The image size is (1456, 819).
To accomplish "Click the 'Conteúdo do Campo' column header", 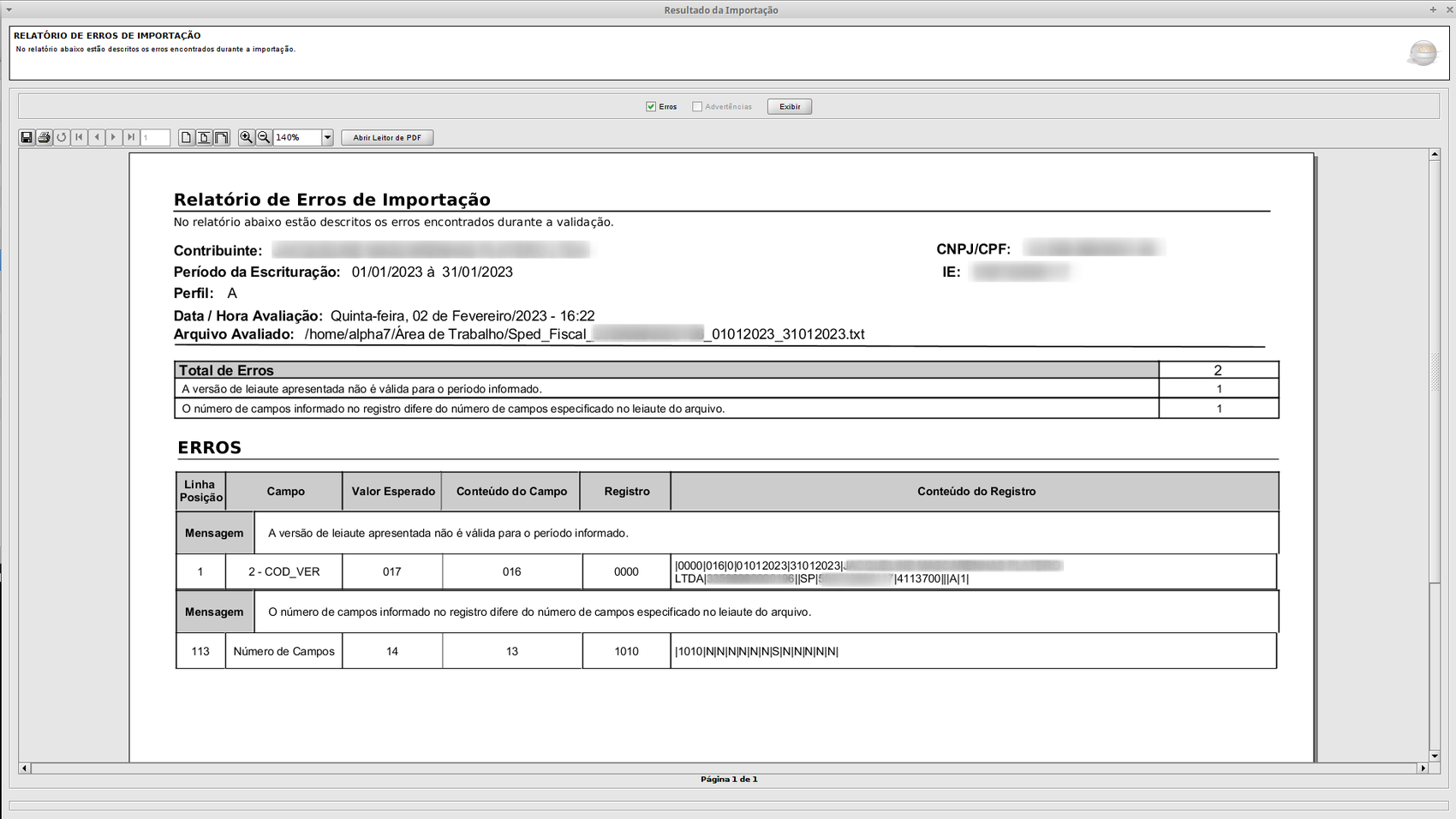I will 511,492.
